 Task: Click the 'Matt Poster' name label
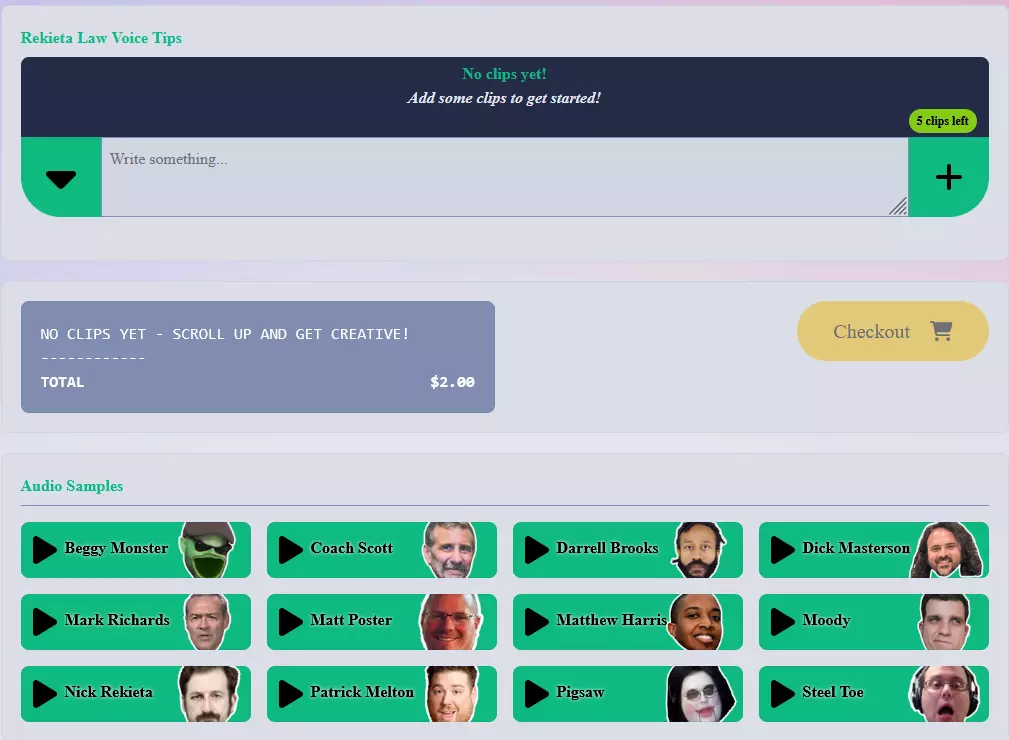coord(351,620)
